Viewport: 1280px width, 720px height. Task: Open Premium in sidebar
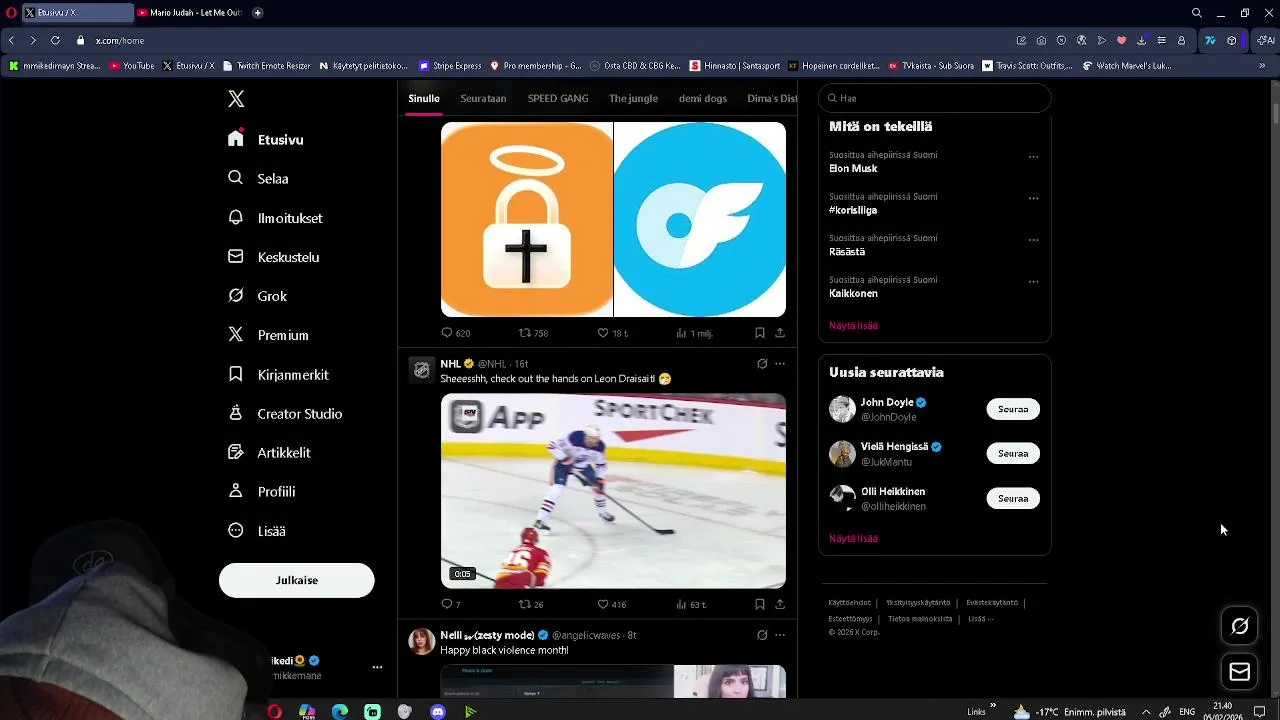[x=268, y=335]
